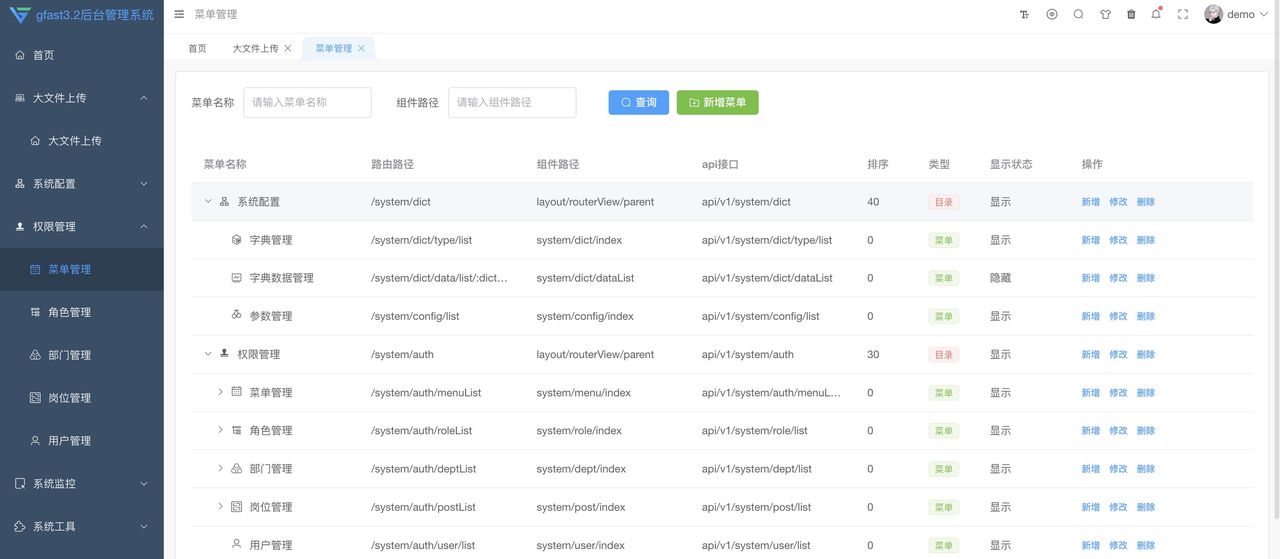Click the 用户管理 row icon in table
Screen dimensions: 1280x559
click(x=237, y=544)
